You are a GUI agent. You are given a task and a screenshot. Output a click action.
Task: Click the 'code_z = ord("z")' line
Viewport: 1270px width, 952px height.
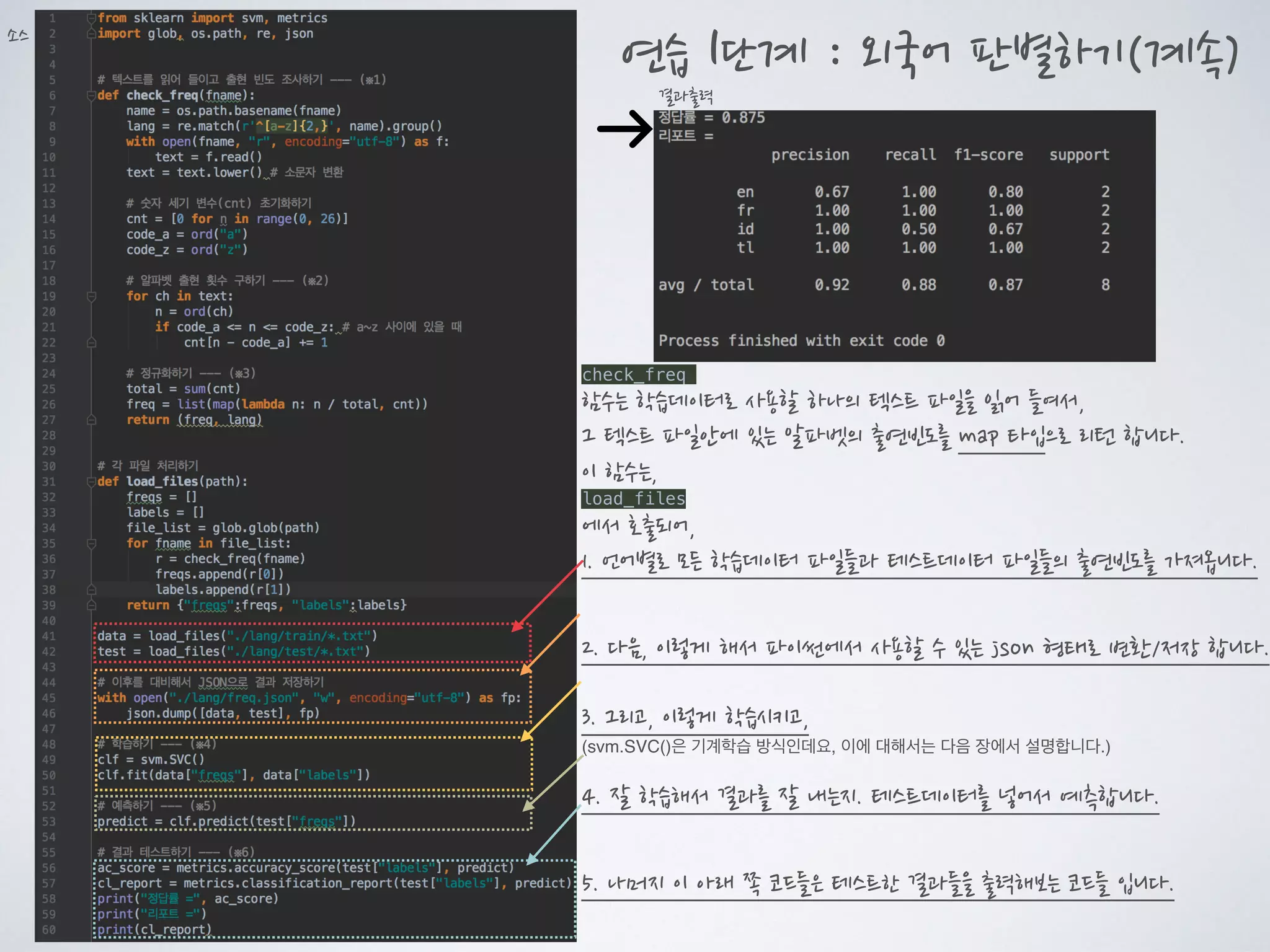pyautogui.click(x=187, y=250)
